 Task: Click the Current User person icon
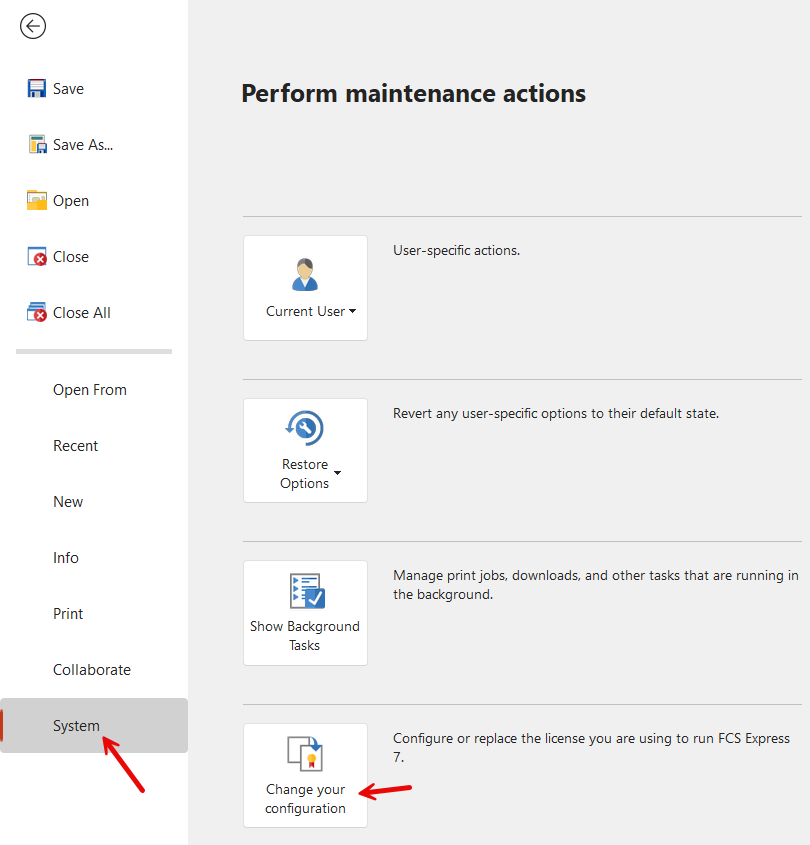(x=305, y=275)
